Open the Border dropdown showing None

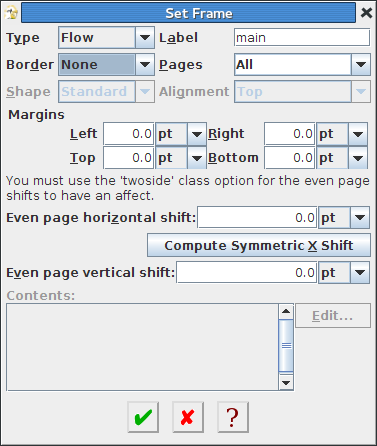tap(106, 65)
